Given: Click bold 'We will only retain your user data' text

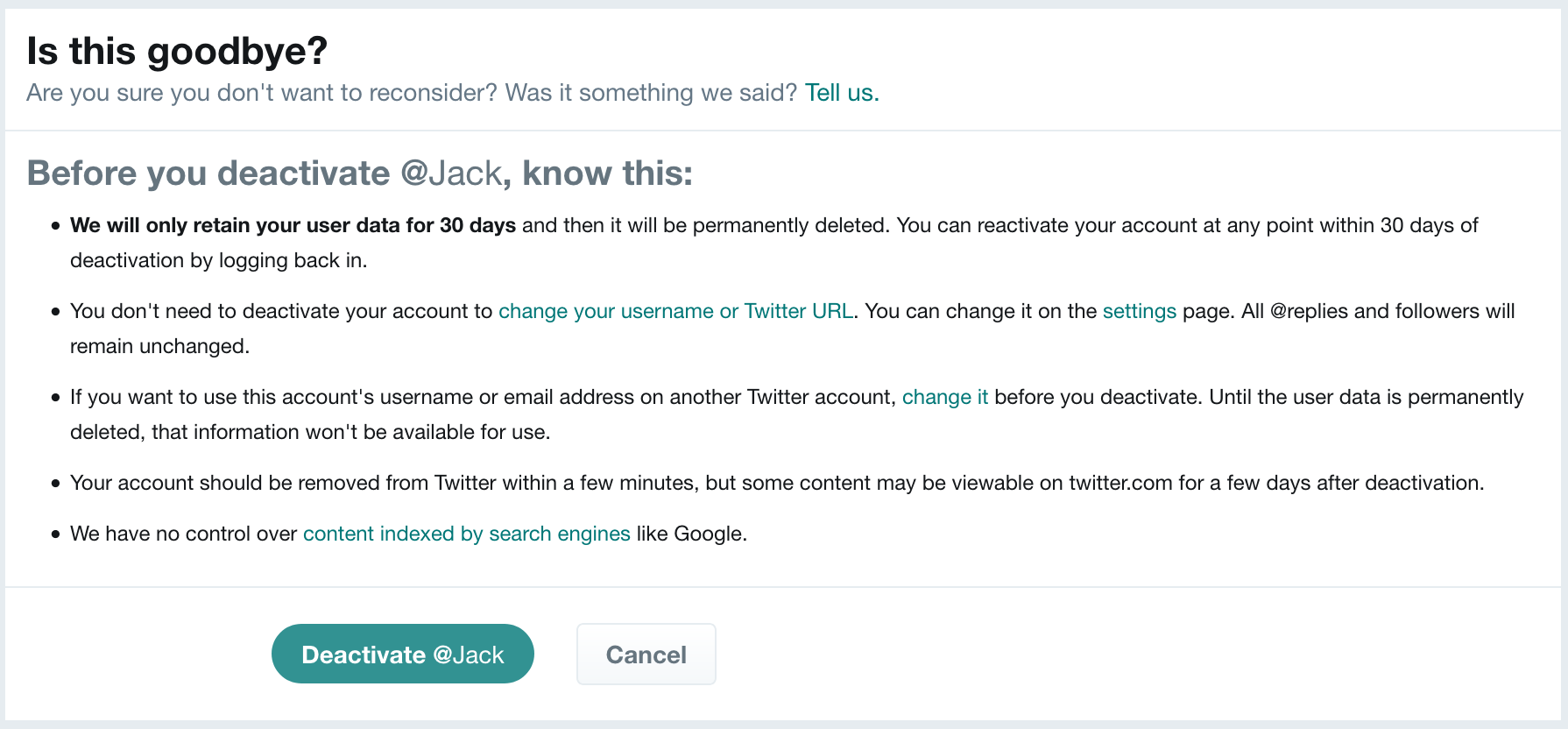Looking at the screenshot, I should coord(293,226).
